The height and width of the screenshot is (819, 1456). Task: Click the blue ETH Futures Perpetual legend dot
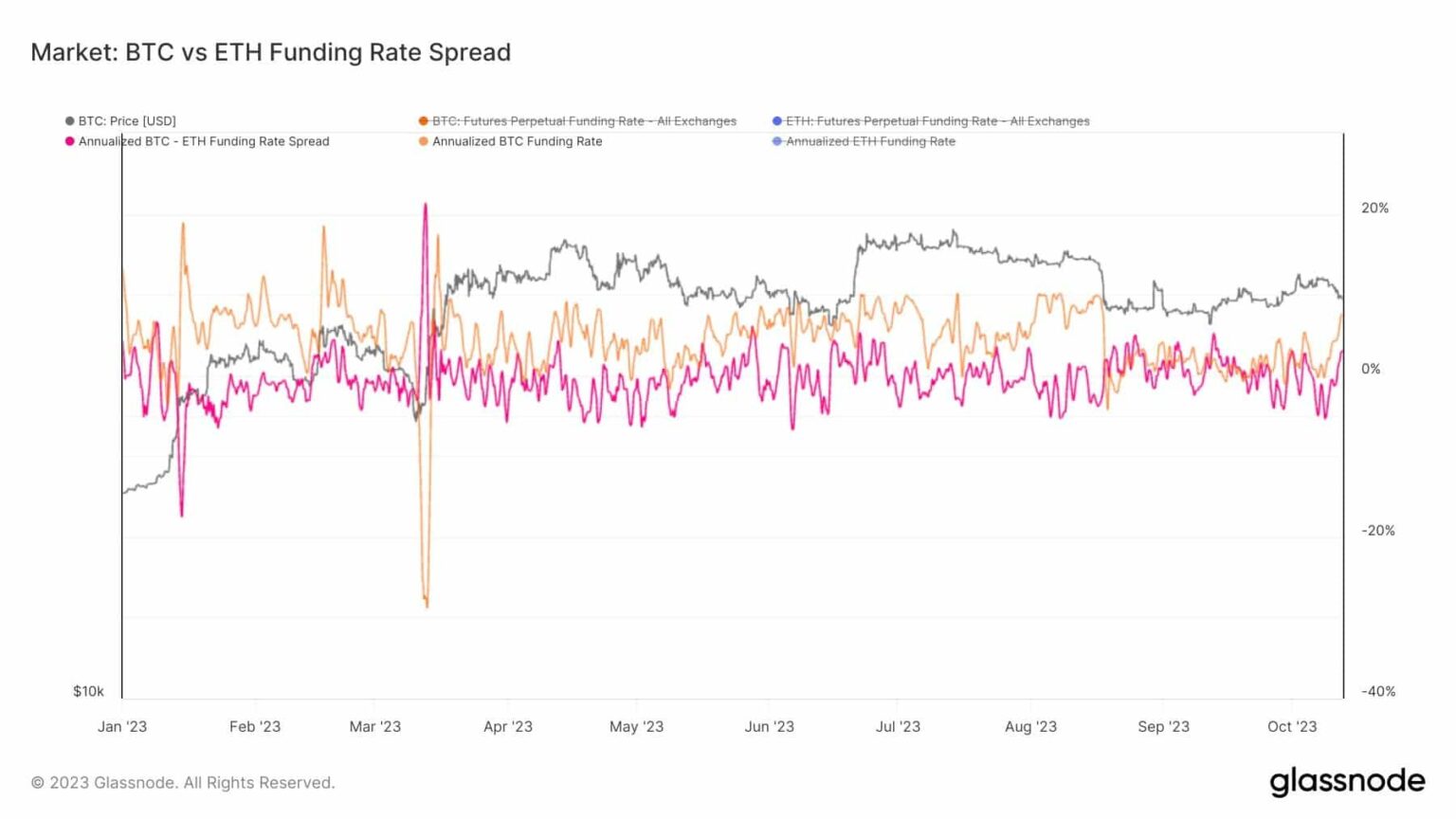[x=777, y=121]
